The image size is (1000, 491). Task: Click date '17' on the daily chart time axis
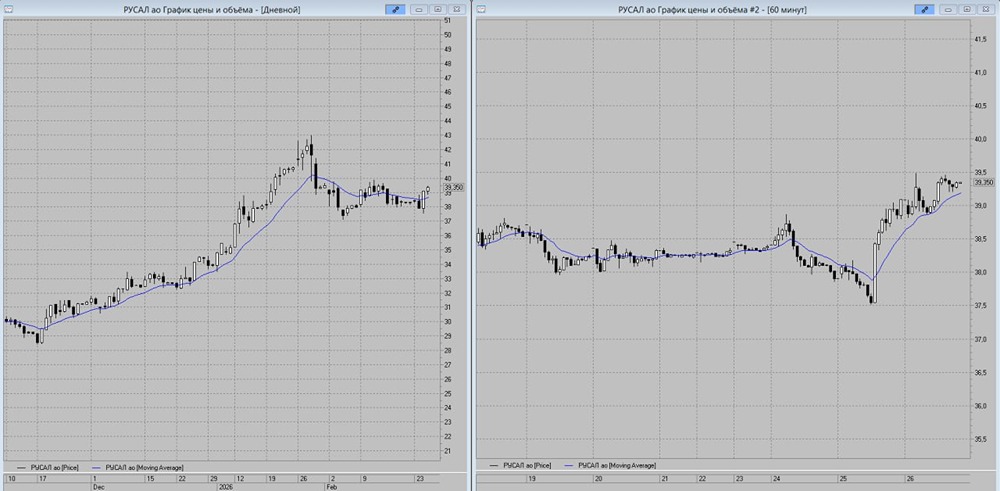43,478
